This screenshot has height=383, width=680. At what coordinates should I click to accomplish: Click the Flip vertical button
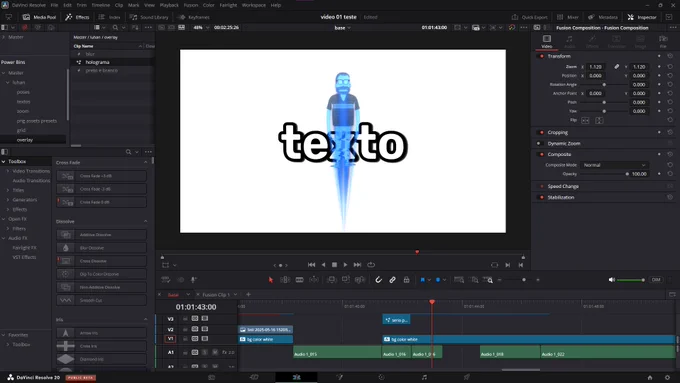pyautogui.click(x=599, y=120)
